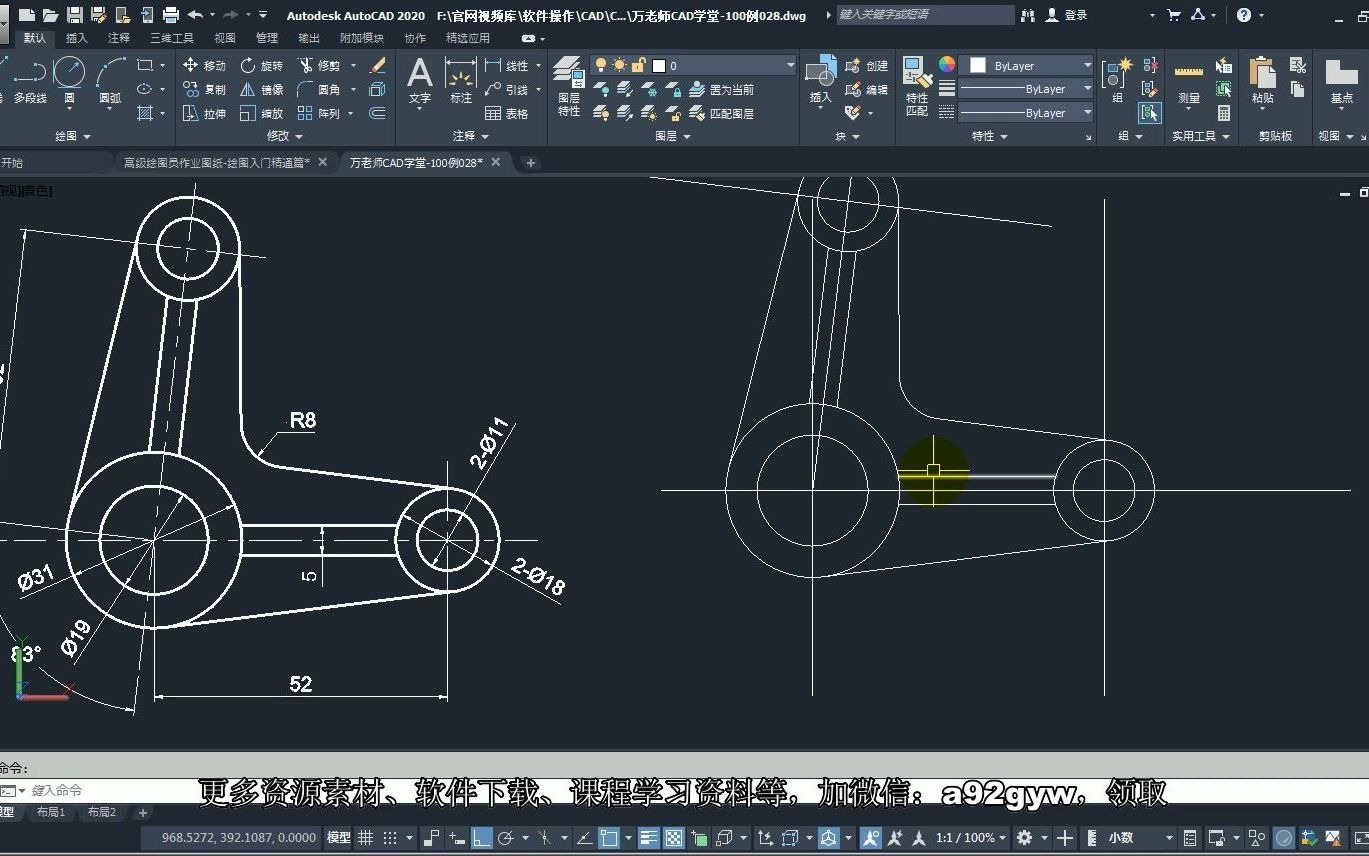
Task: Toggle transparency display in status bar
Action: (x=674, y=838)
